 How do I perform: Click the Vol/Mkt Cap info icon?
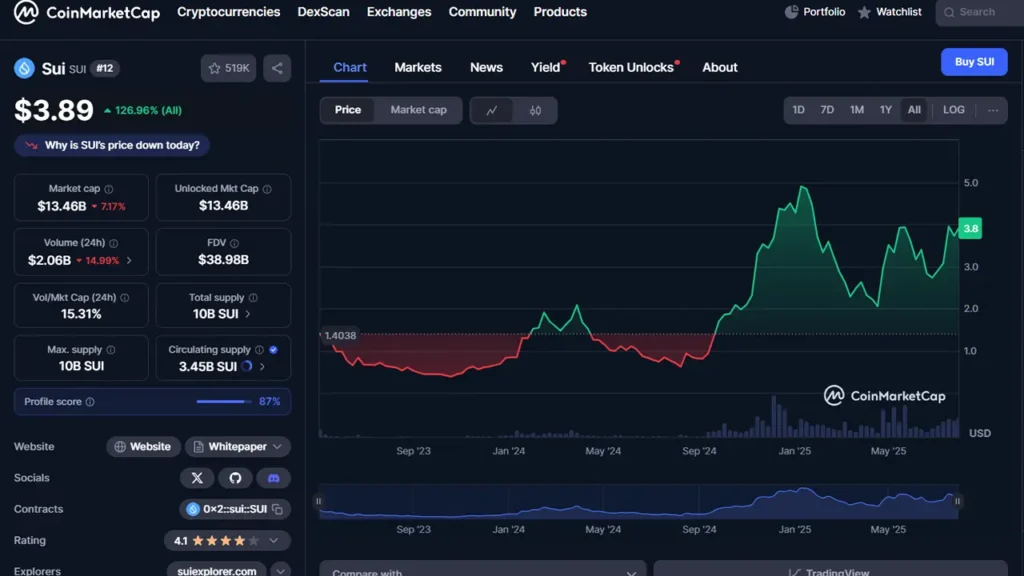(x=125, y=298)
